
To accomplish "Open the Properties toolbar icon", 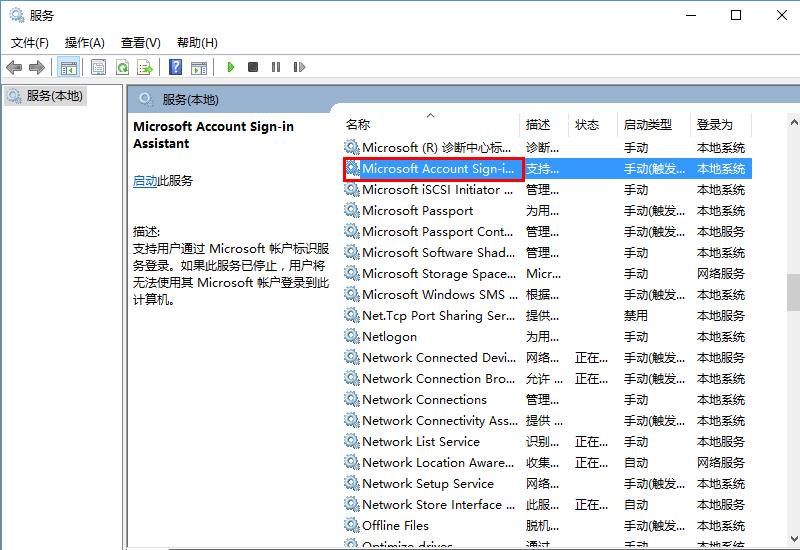I will pos(98,67).
